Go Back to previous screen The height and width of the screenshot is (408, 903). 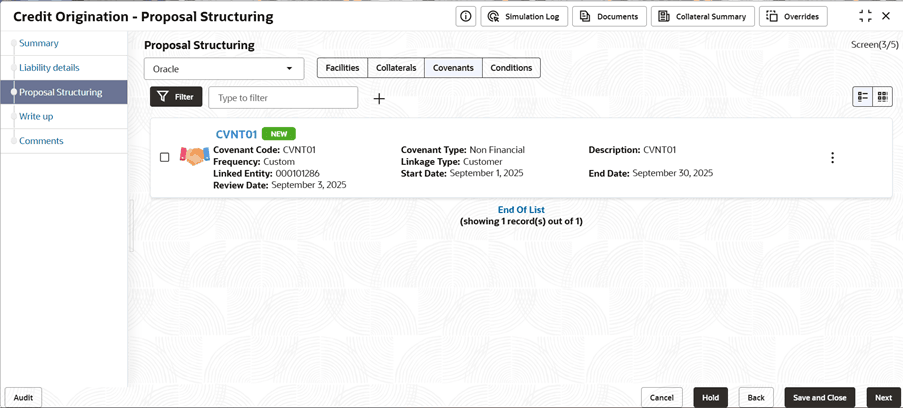click(756, 398)
